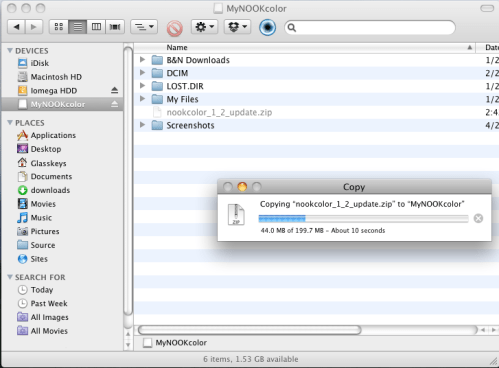Eject the MyNOOKcolor device
This screenshot has width=499, height=368.
click(114, 104)
